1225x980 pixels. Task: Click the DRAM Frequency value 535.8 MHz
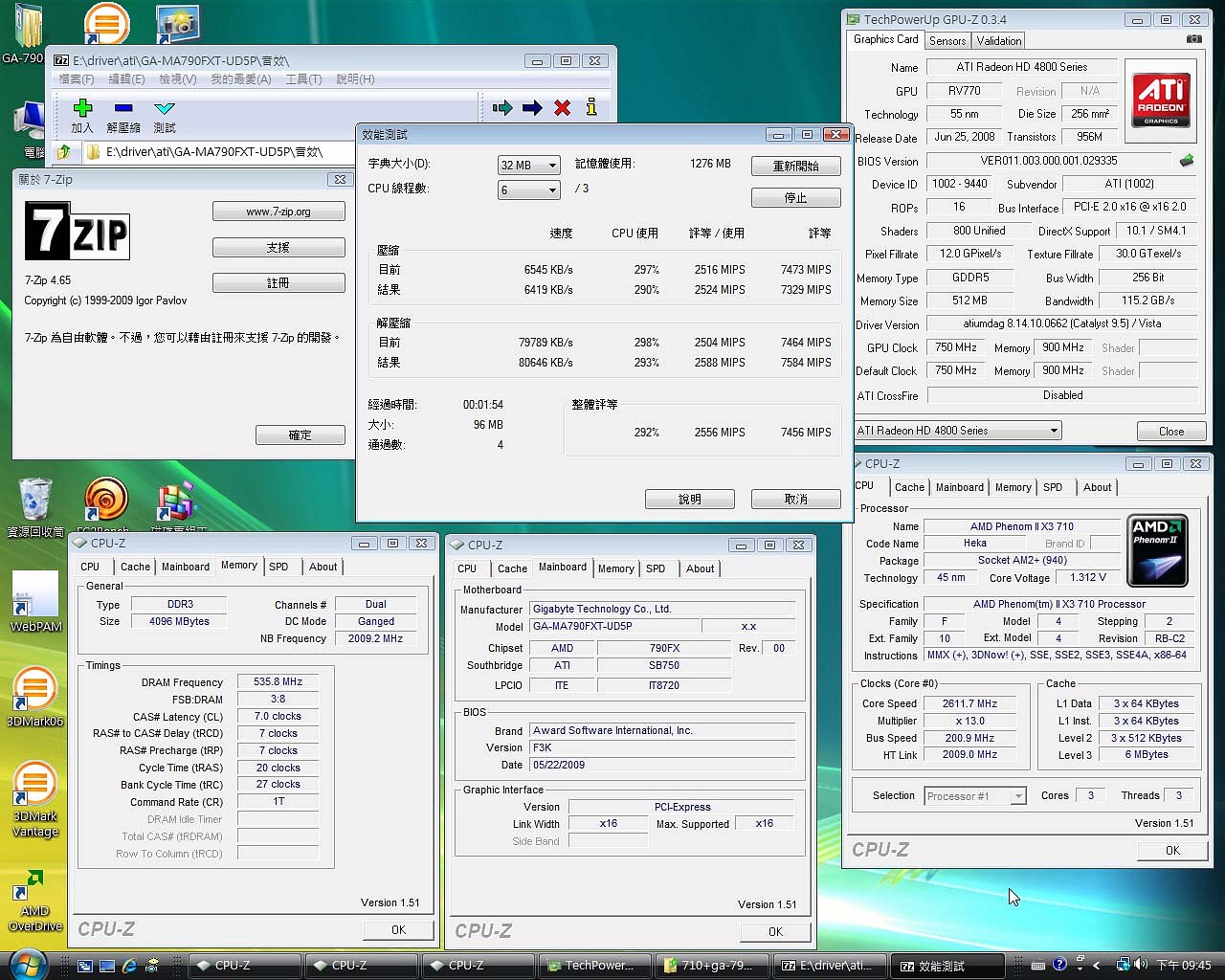(x=278, y=682)
